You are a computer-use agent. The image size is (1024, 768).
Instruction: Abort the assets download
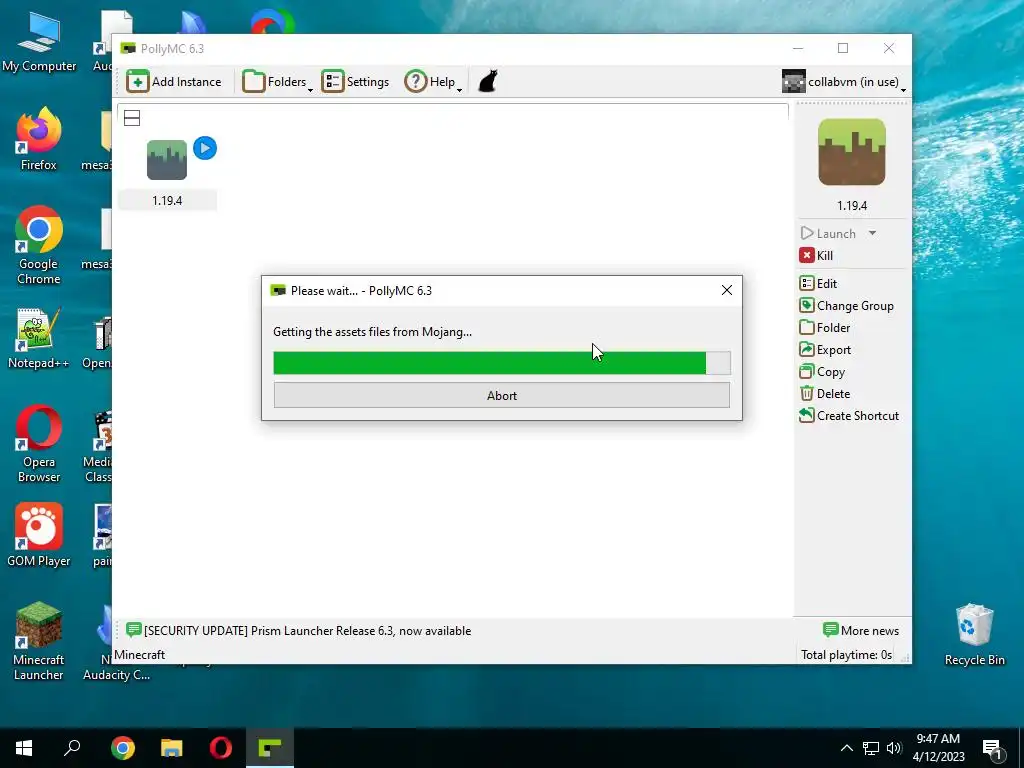(x=502, y=395)
